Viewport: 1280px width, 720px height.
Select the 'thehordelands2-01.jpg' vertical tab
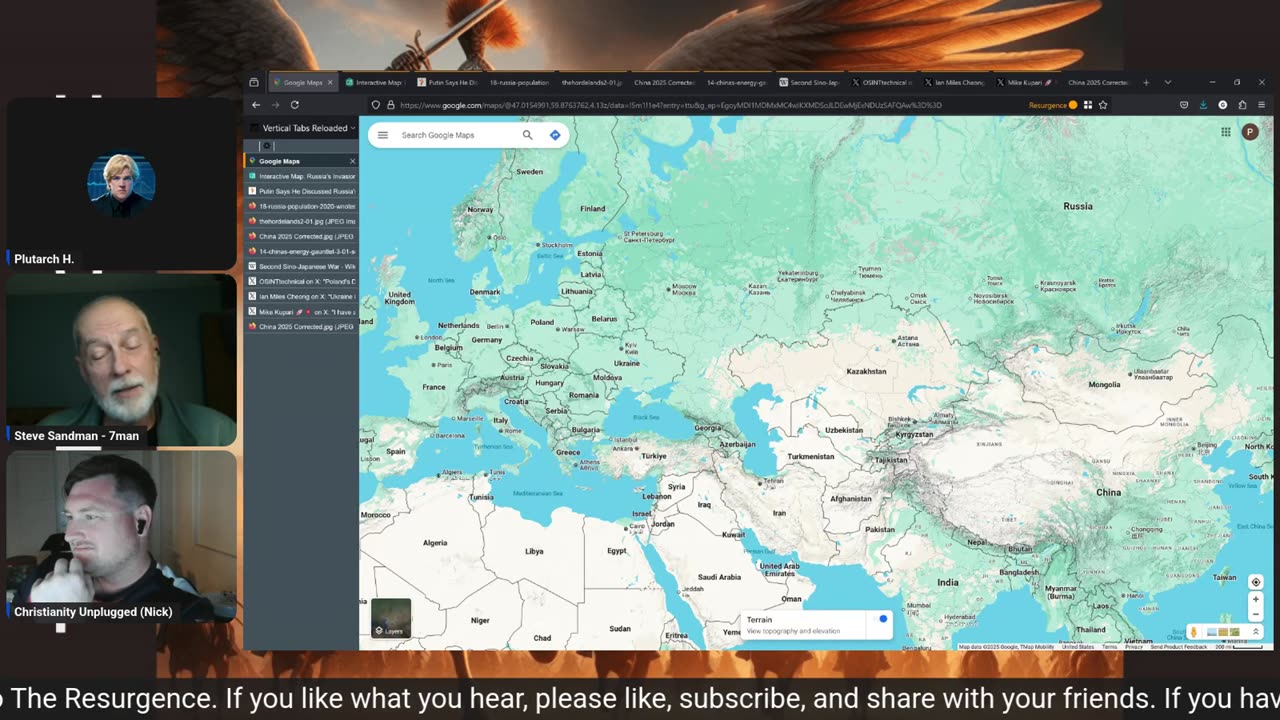point(302,221)
